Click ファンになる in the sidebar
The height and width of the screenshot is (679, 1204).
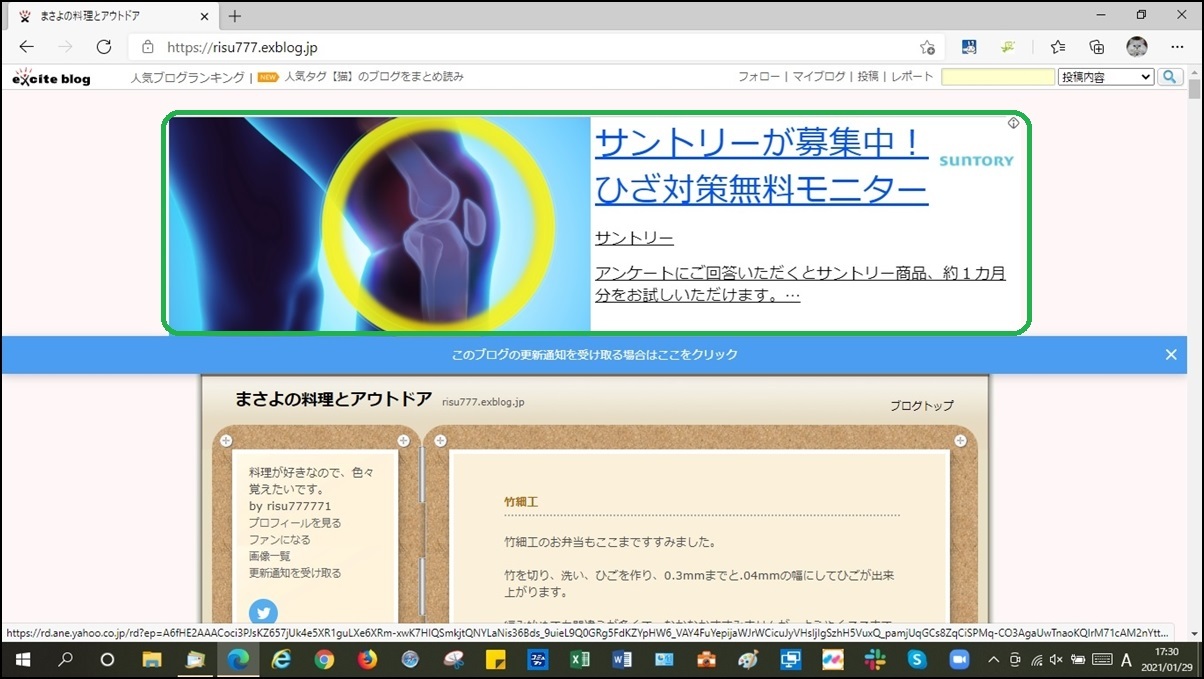click(280, 540)
